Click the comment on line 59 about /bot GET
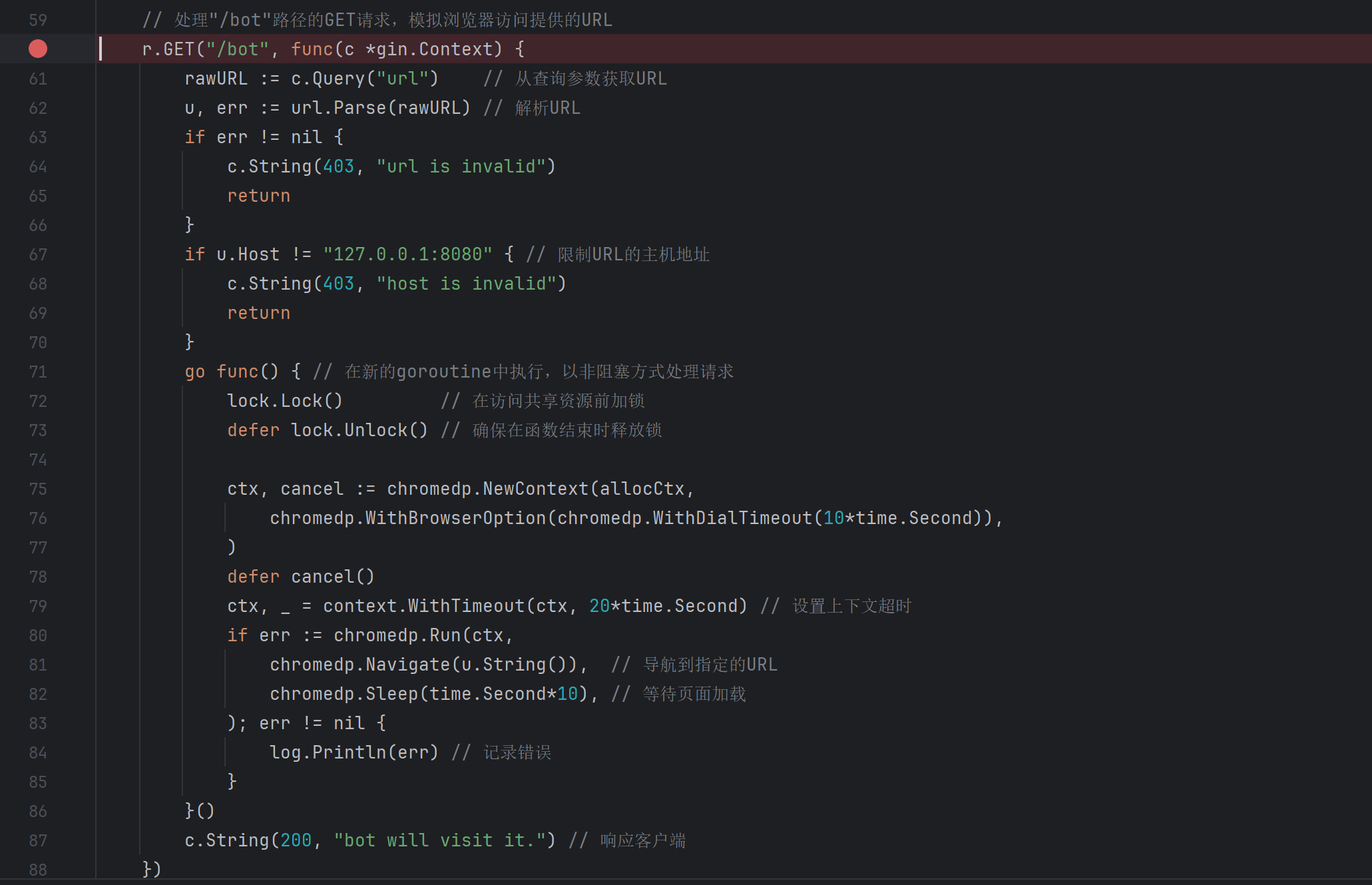1372x885 pixels. (x=377, y=20)
